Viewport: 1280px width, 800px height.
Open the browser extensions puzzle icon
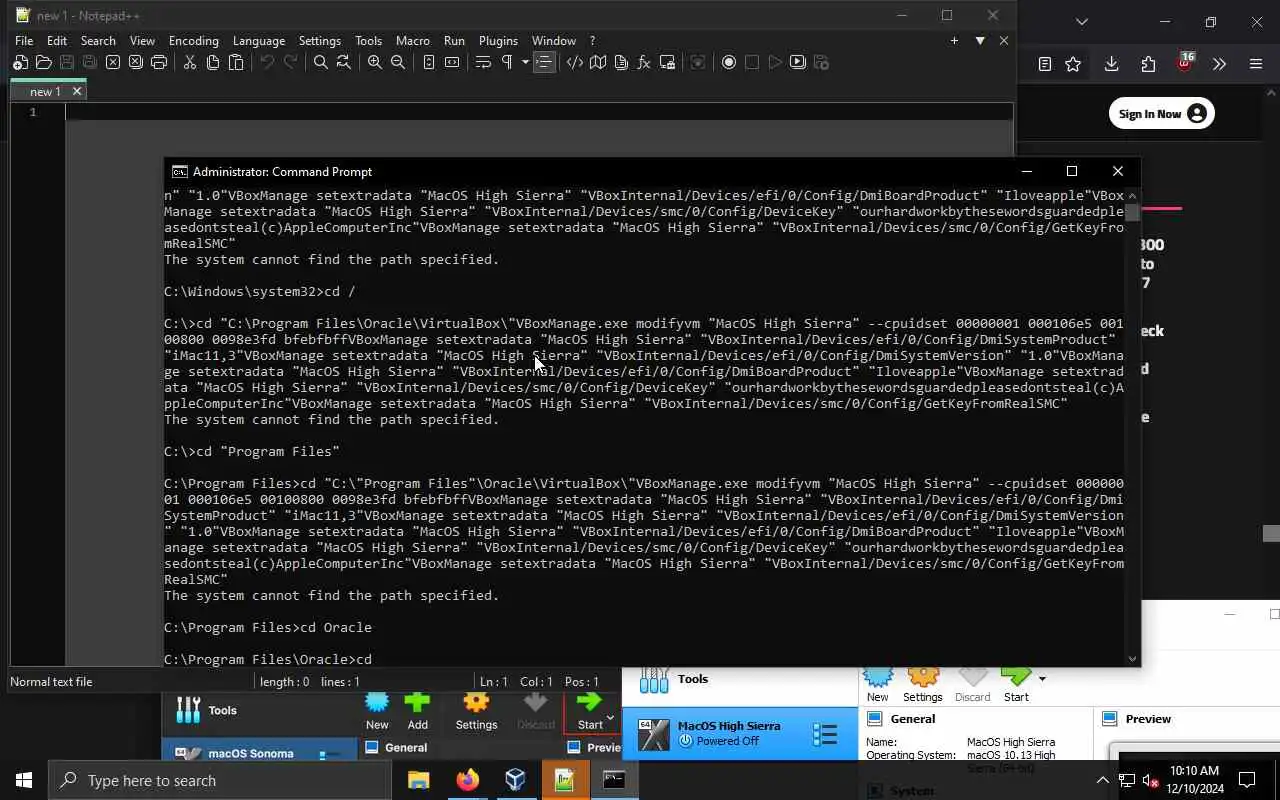pyautogui.click(x=1148, y=64)
